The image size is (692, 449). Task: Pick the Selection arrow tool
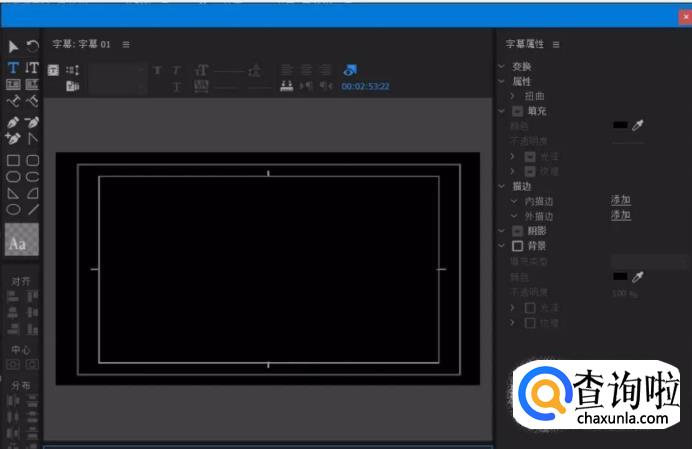coord(13,46)
